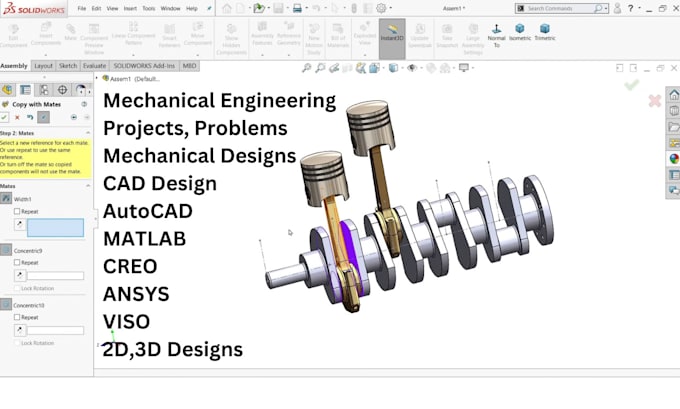Cancel Copy with Mates with red X
680x409 pixels.
[17, 117]
